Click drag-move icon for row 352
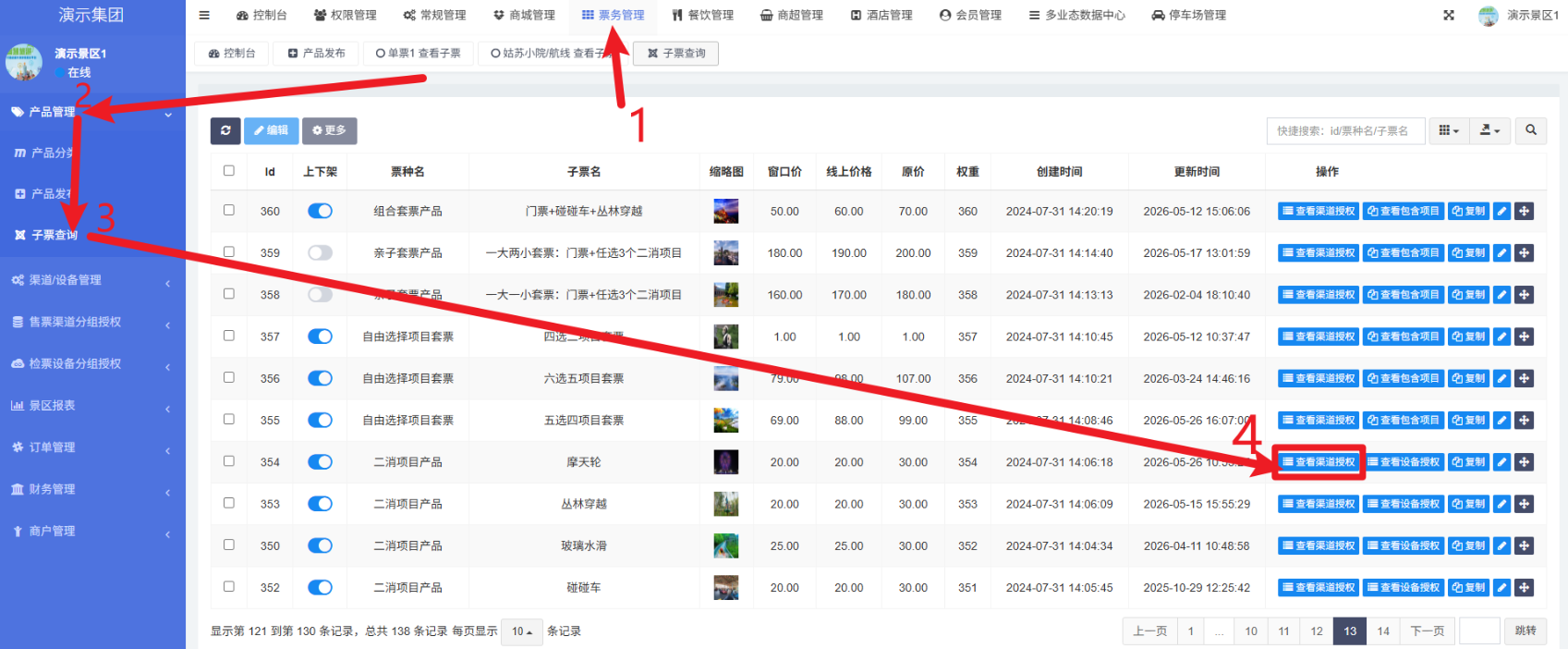The height and width of the screenshot is (649, 1568). coord(1525,588)
